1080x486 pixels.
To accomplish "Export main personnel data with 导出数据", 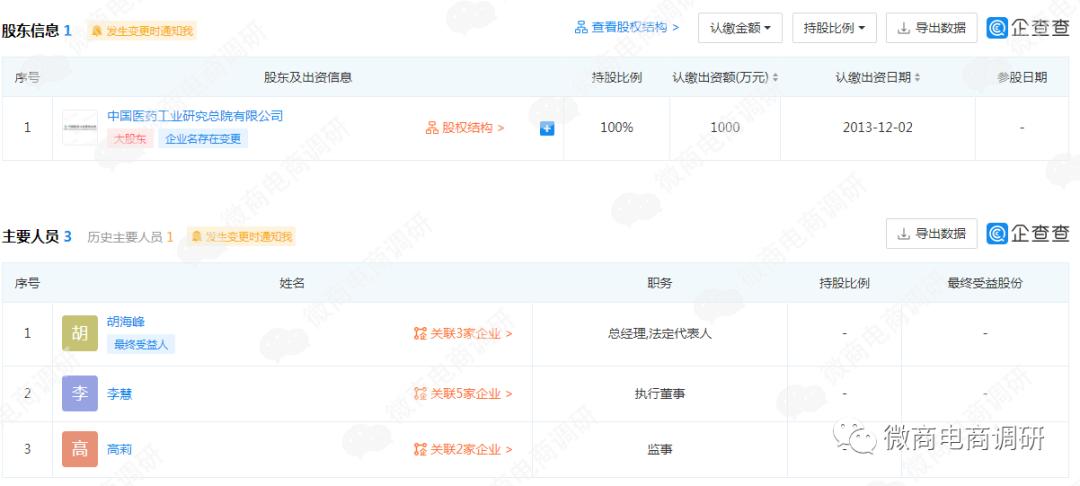I will pyautogui.click(x=931, y=234).
